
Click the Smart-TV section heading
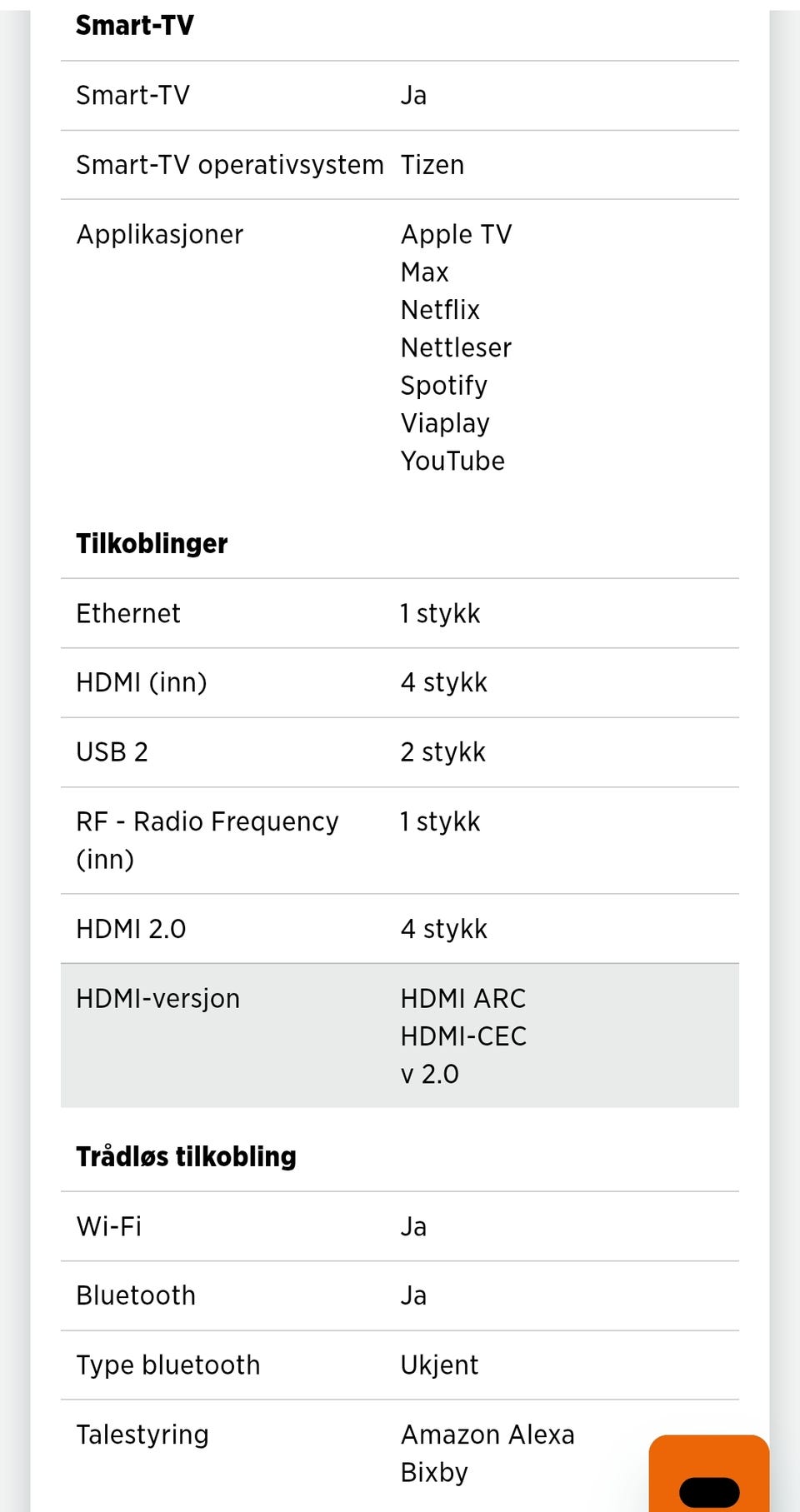pos(134,25)
